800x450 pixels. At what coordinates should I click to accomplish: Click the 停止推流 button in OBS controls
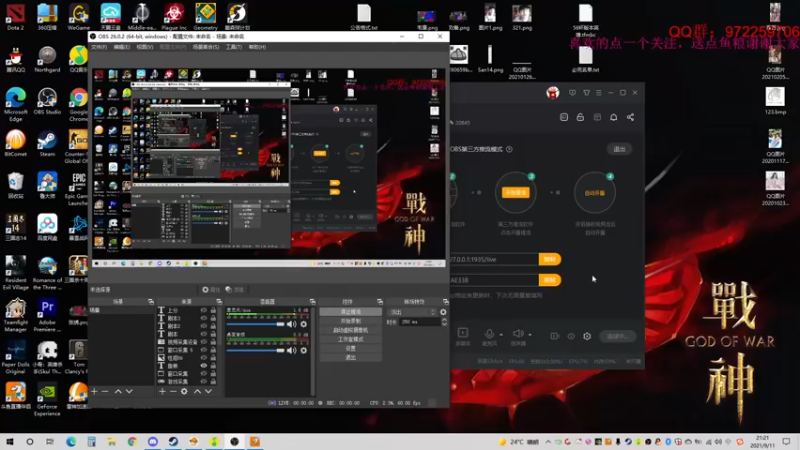click(x=351, y=312)
